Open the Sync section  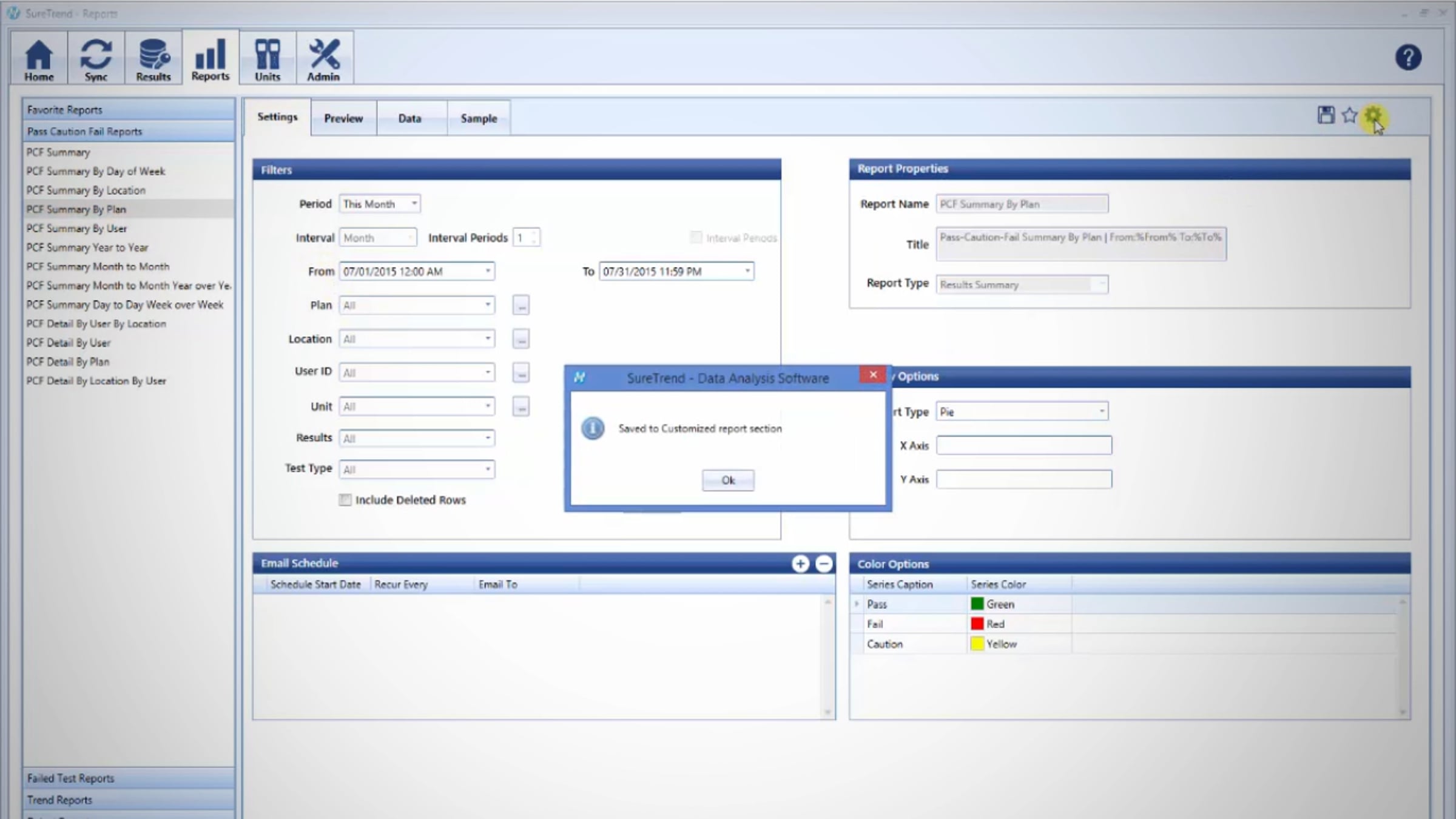tap(96, 58)
